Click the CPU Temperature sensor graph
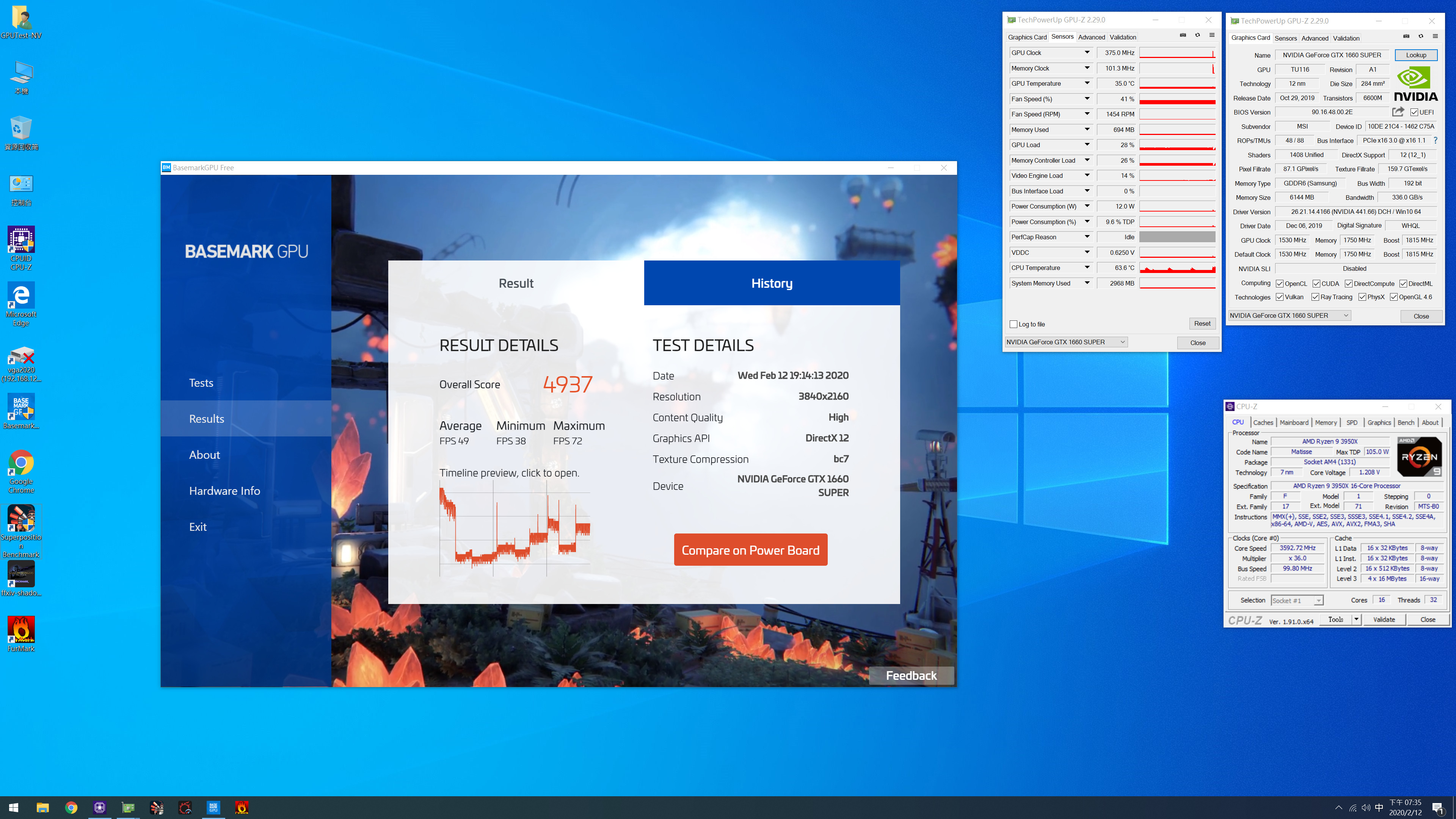The width and height of the screenshot is (1456, 819). coord(1177,268)
